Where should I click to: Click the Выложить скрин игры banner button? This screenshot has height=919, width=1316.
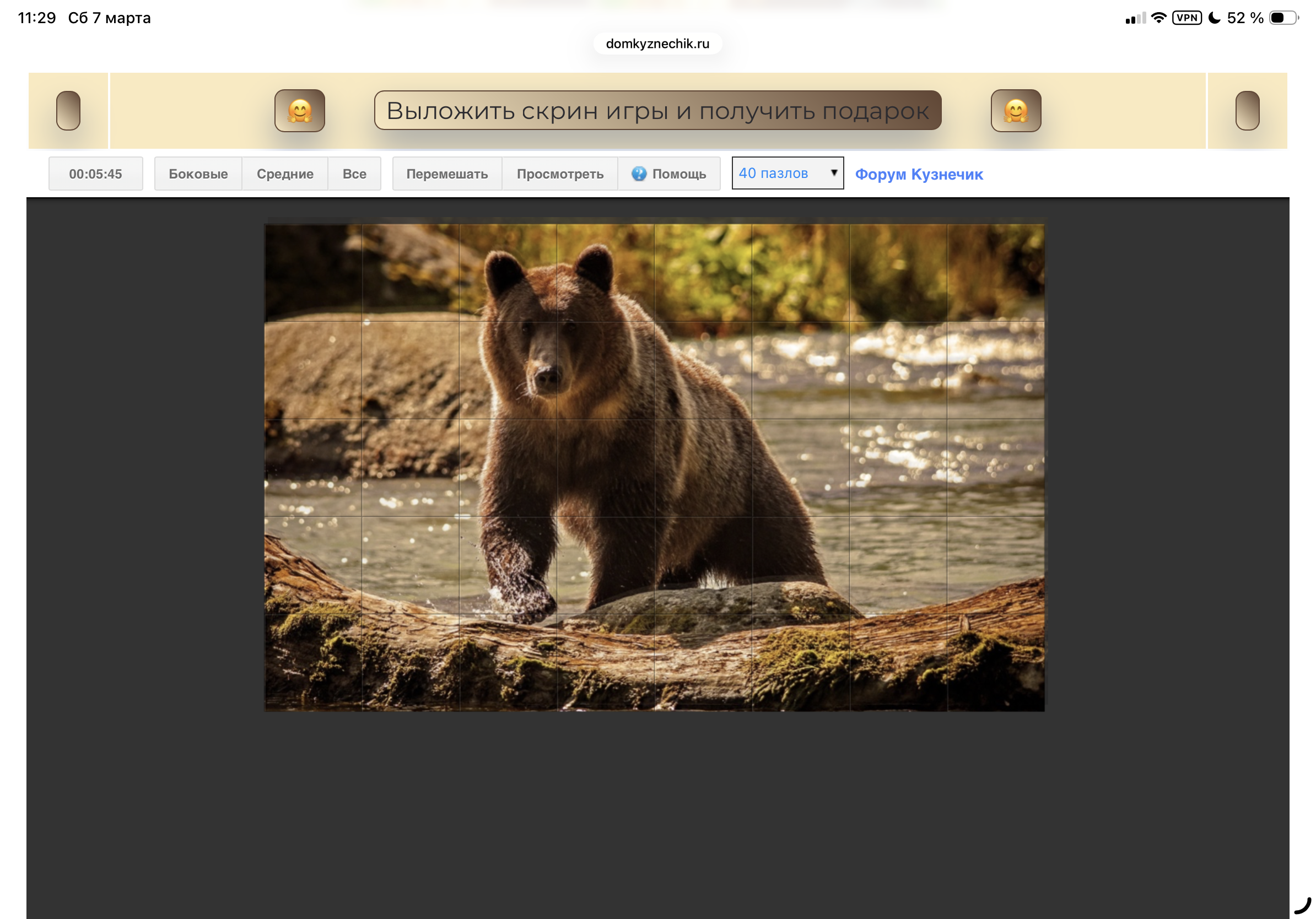click(x=657, y=111)
